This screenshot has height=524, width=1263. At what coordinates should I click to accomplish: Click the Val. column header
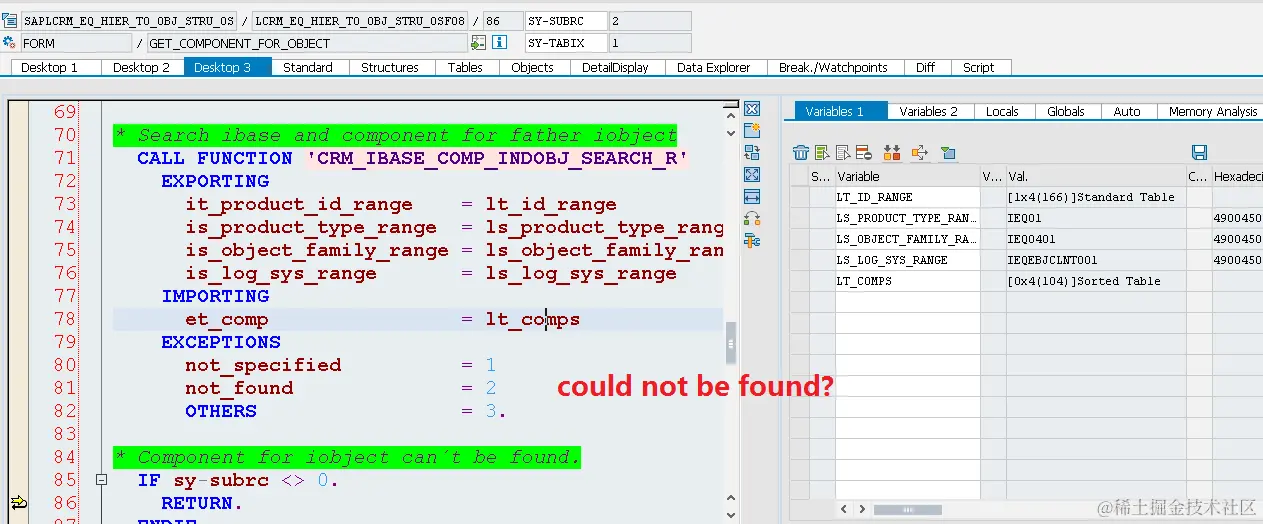(1096, 176)
